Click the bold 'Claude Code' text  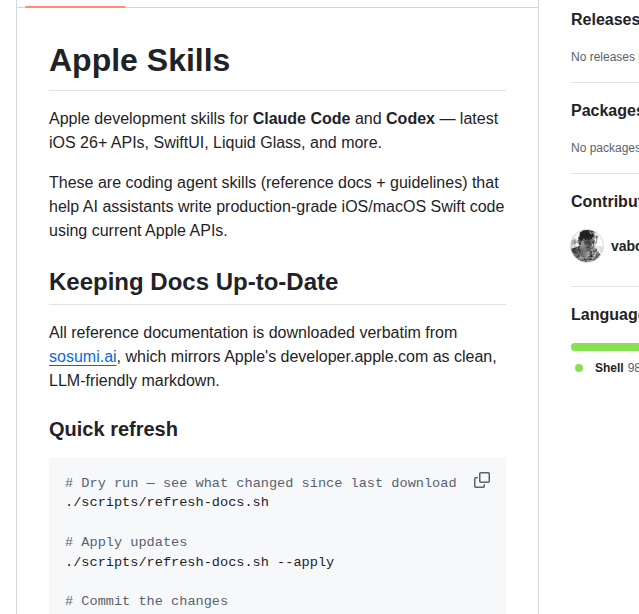coord(301,119)
